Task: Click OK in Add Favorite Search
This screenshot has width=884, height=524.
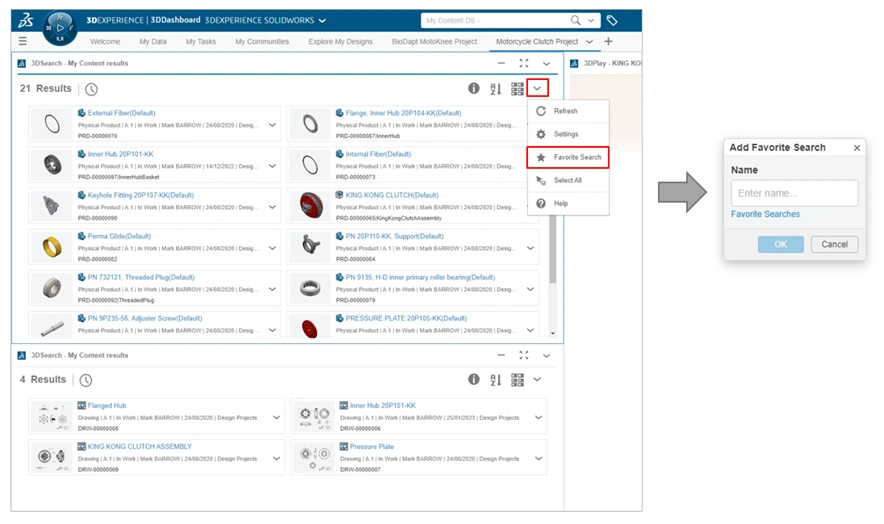Action: point(780,244)
